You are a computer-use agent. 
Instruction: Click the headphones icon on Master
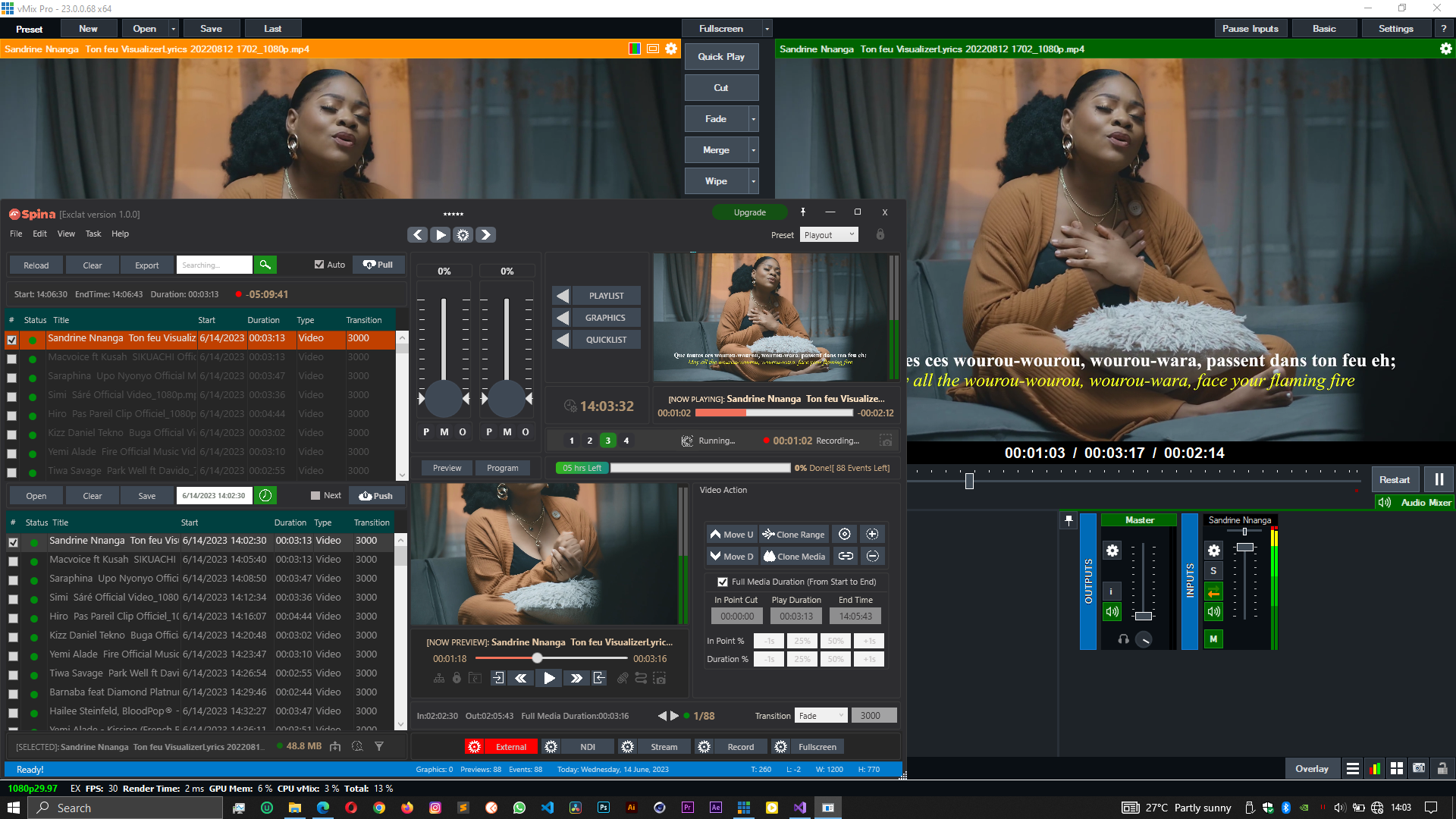click(x=1123, y=639)
